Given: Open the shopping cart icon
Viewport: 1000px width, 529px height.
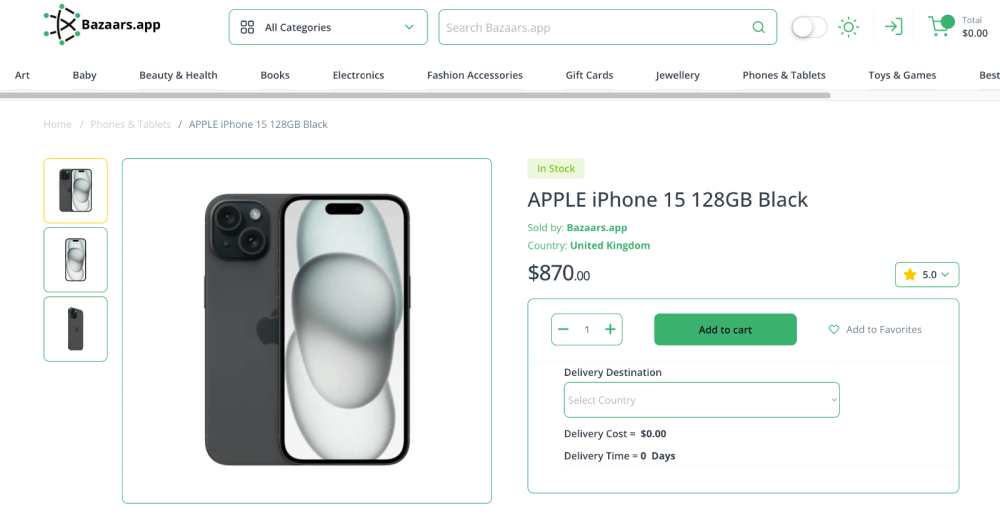Looking at the screenshot, I should tap(939, 26).
